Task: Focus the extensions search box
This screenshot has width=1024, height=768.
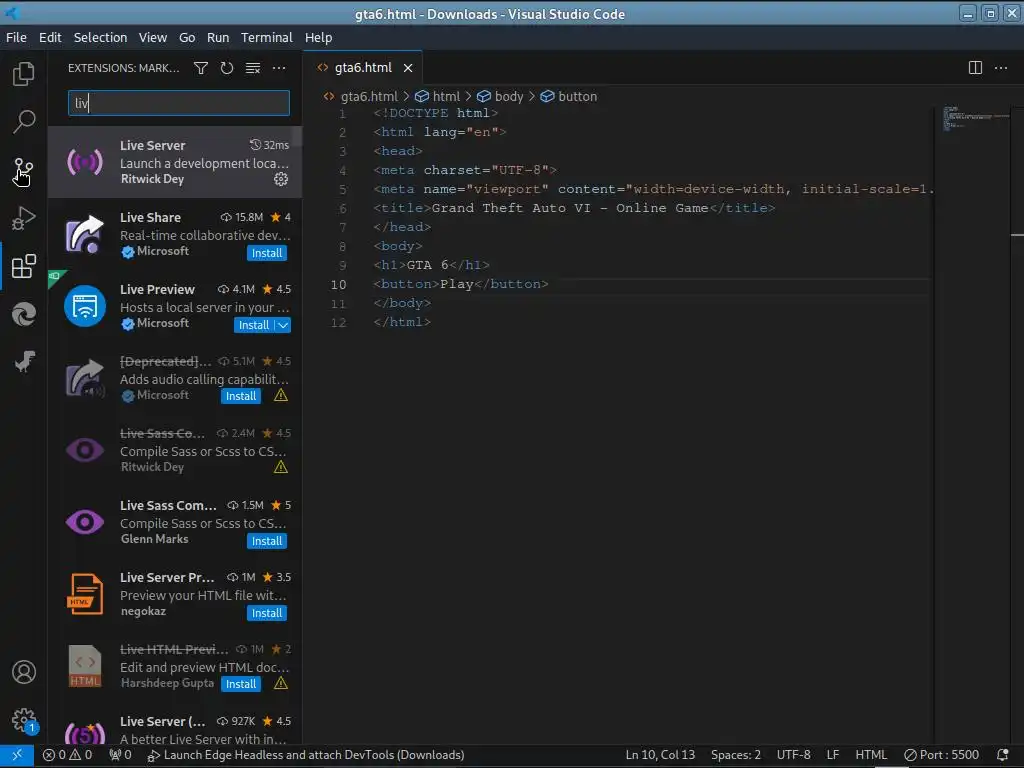Action: [178, 103]
